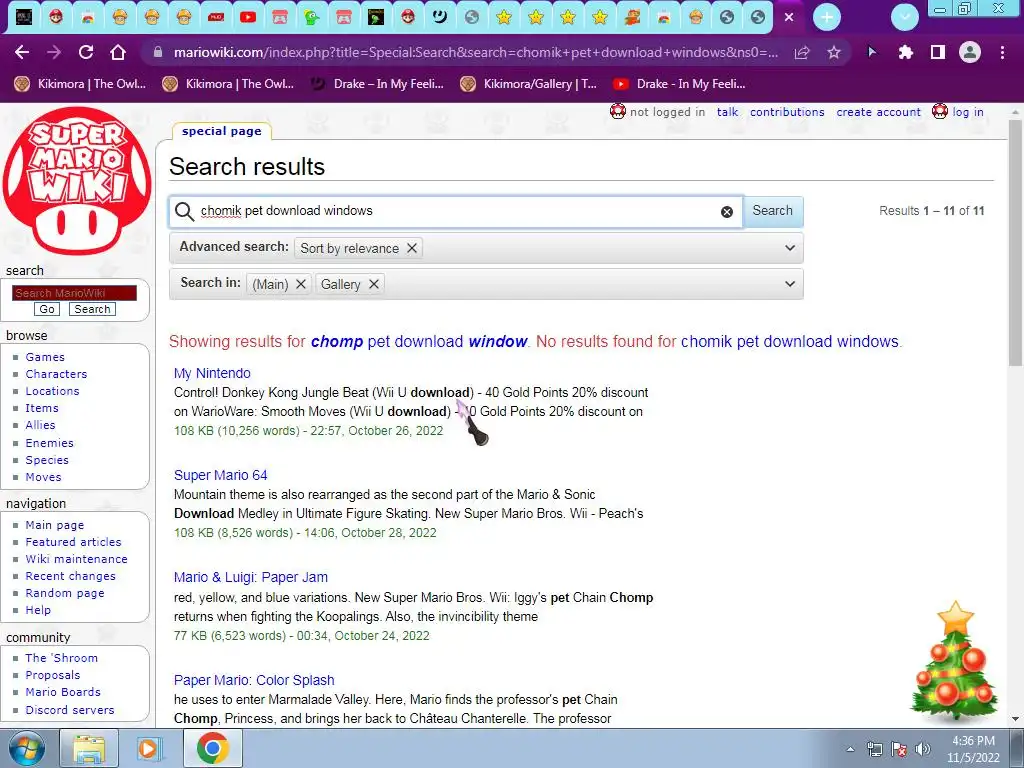
Task: Open the Mario & Luigi: Paper Jam result
Action: pos(251,577)
